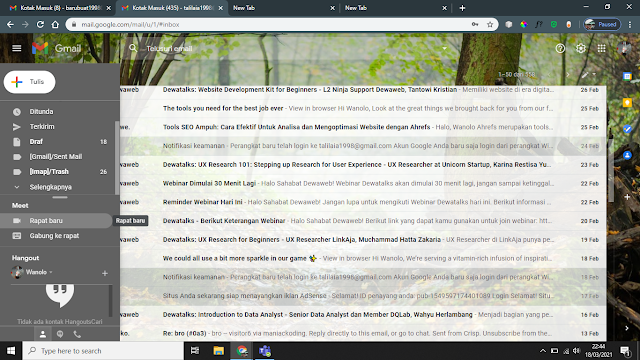640x360 pixels.
Task: Open the [Gmail]/Sent Mail label
Action: click(x=55, y=157)
